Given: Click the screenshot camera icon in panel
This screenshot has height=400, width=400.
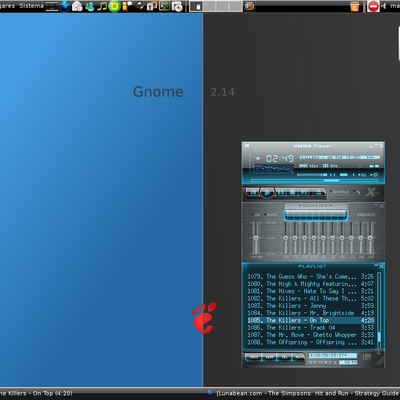Looking at the screenshot, I should pos(177,6).
